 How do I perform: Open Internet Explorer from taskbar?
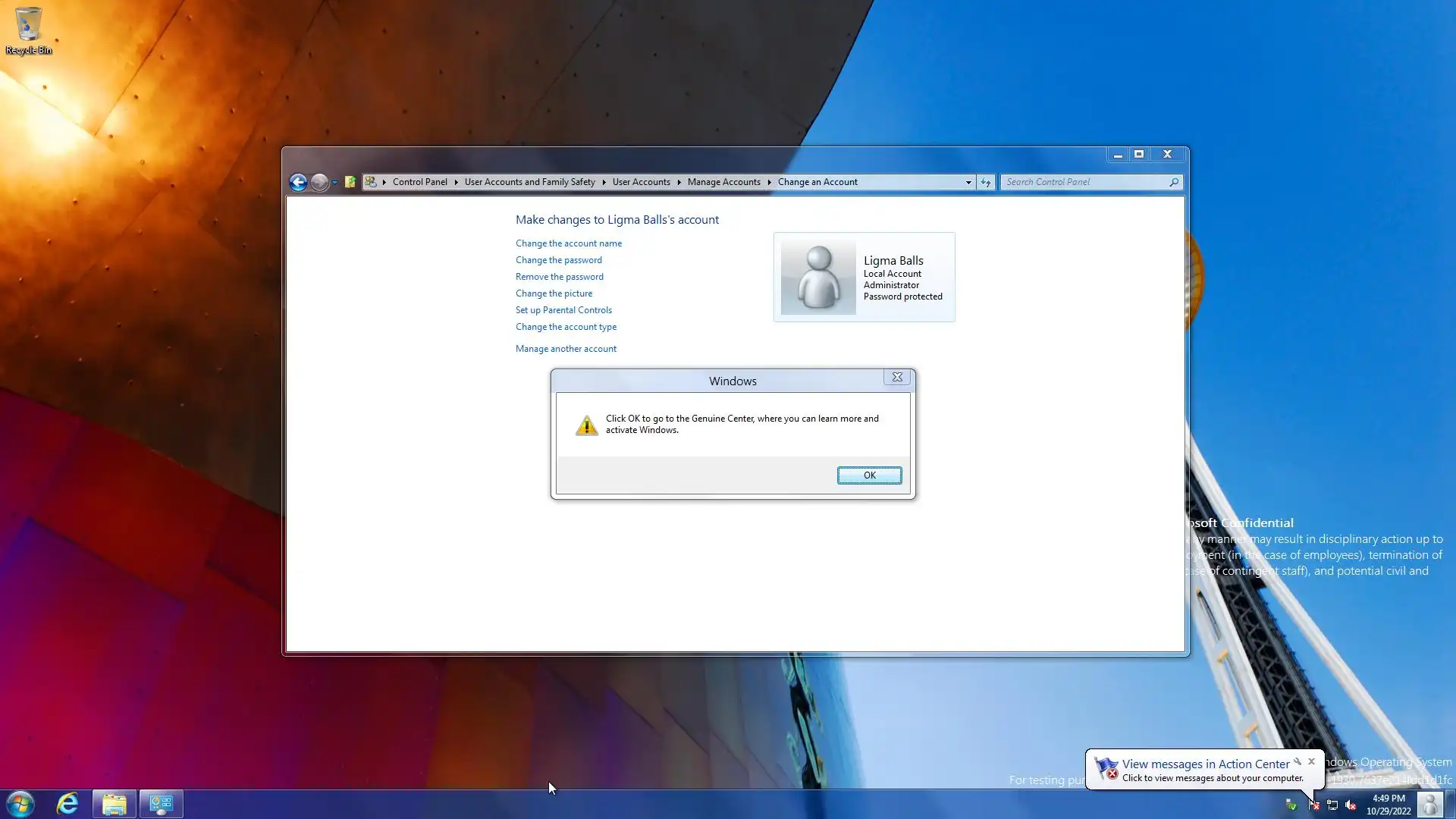(x=67, y=804)
